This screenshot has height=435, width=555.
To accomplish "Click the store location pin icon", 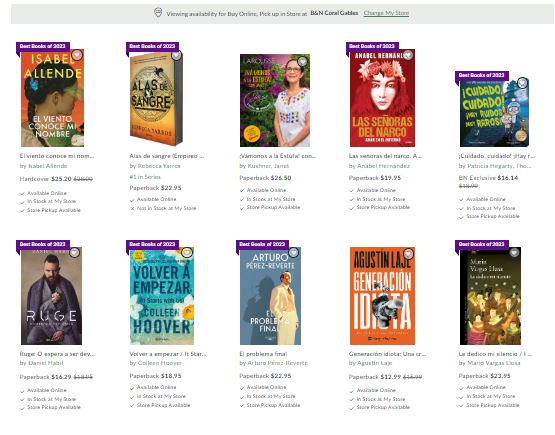I will pyautogui.click(x=158, y=13).
